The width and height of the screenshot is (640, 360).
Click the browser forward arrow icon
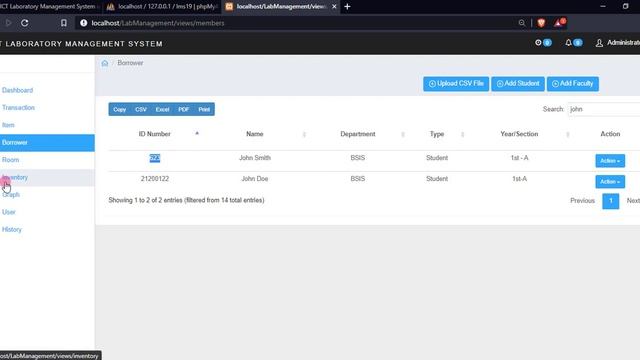[x=8, y=23]
